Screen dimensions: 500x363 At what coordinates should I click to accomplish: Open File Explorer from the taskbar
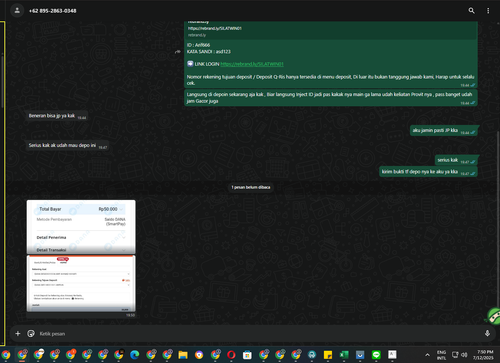click(183, 355)
